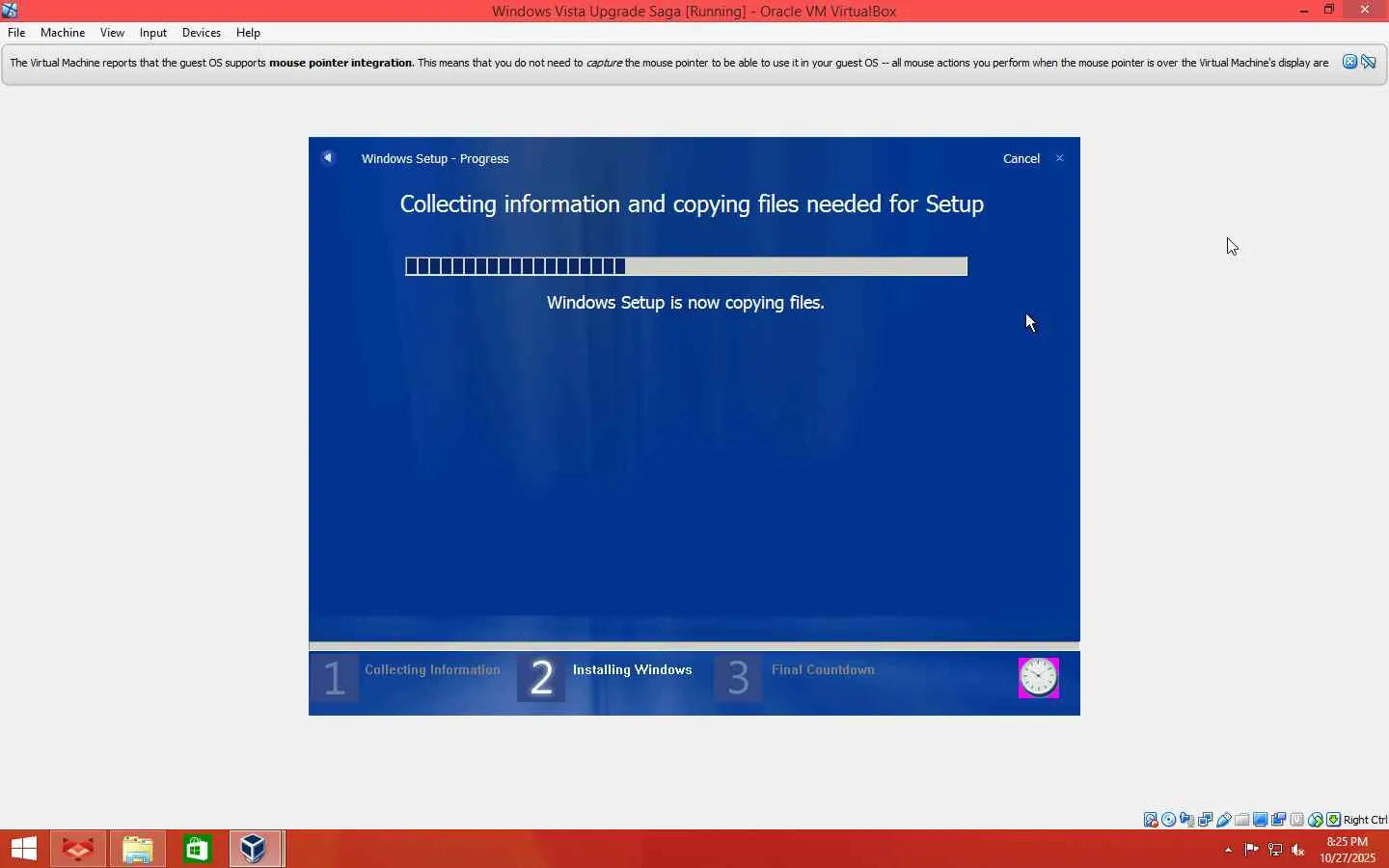The height and width of the screenshot is (868, 1389).
Task: Click the hard disk activity status icon
Action: tap(1151, 820)
